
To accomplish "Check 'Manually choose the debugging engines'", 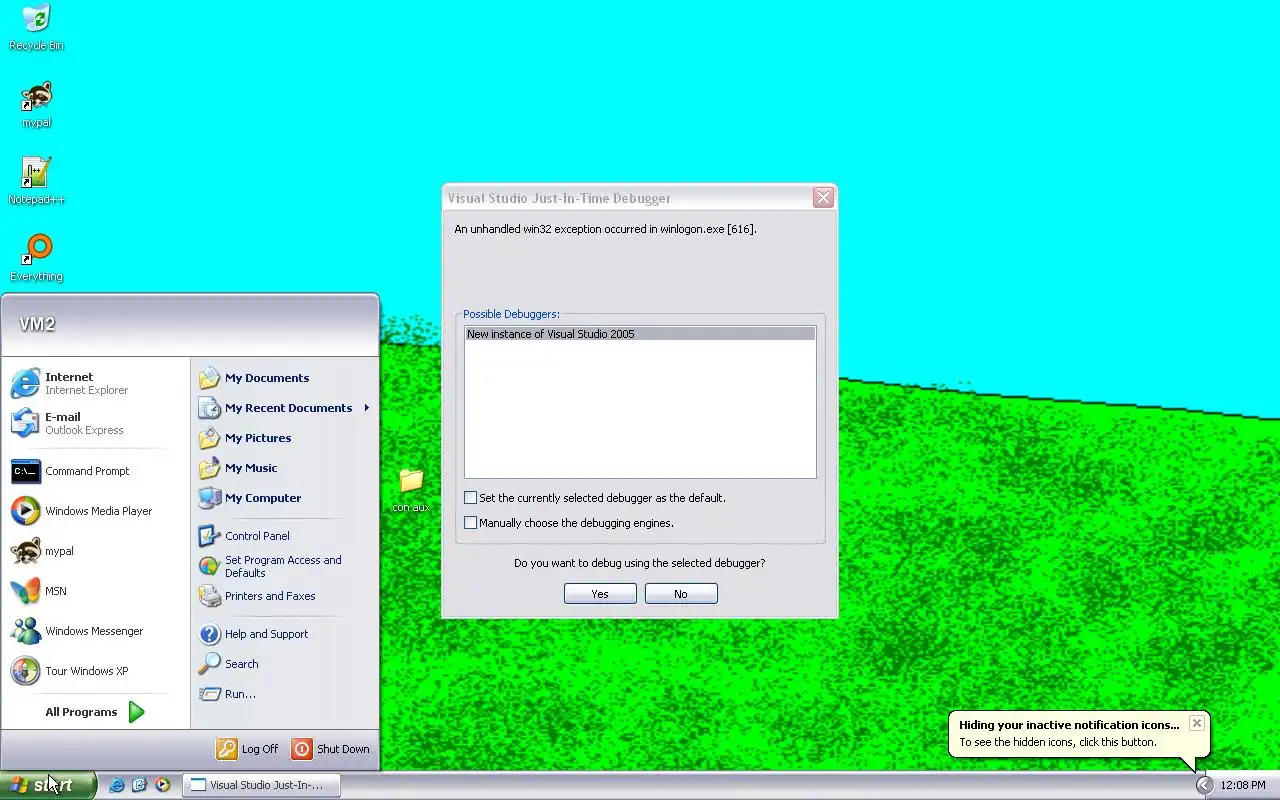I will coord(471,522).
